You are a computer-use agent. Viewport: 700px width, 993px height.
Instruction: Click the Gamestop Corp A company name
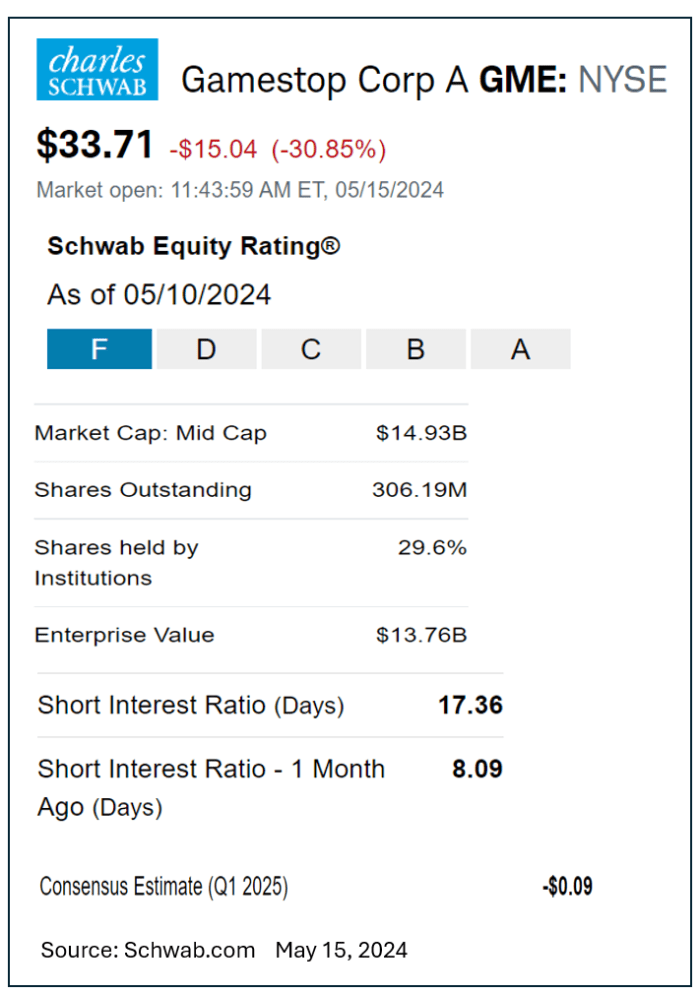[x=324, y=79]
